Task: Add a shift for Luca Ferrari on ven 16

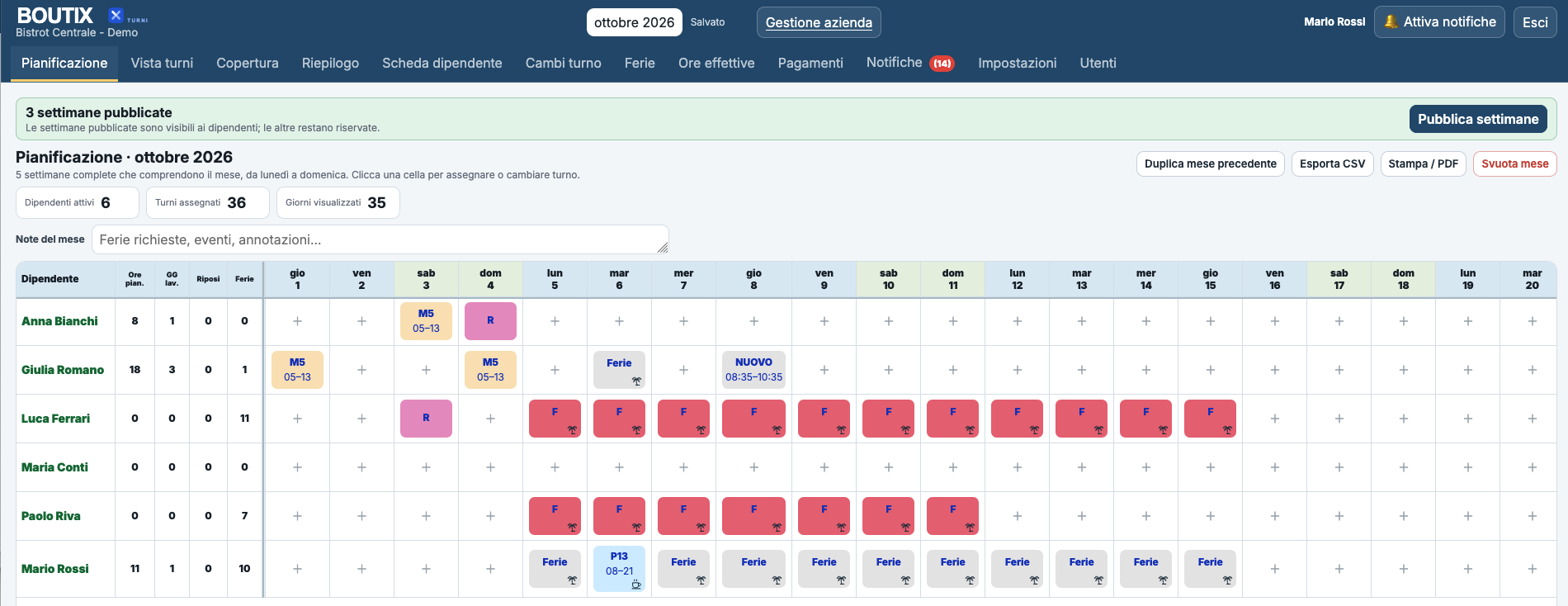Action: coord(1274,419)
